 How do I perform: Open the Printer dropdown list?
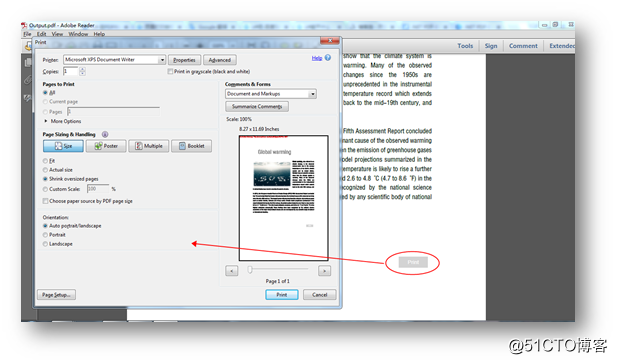click(x=162, y=60)
